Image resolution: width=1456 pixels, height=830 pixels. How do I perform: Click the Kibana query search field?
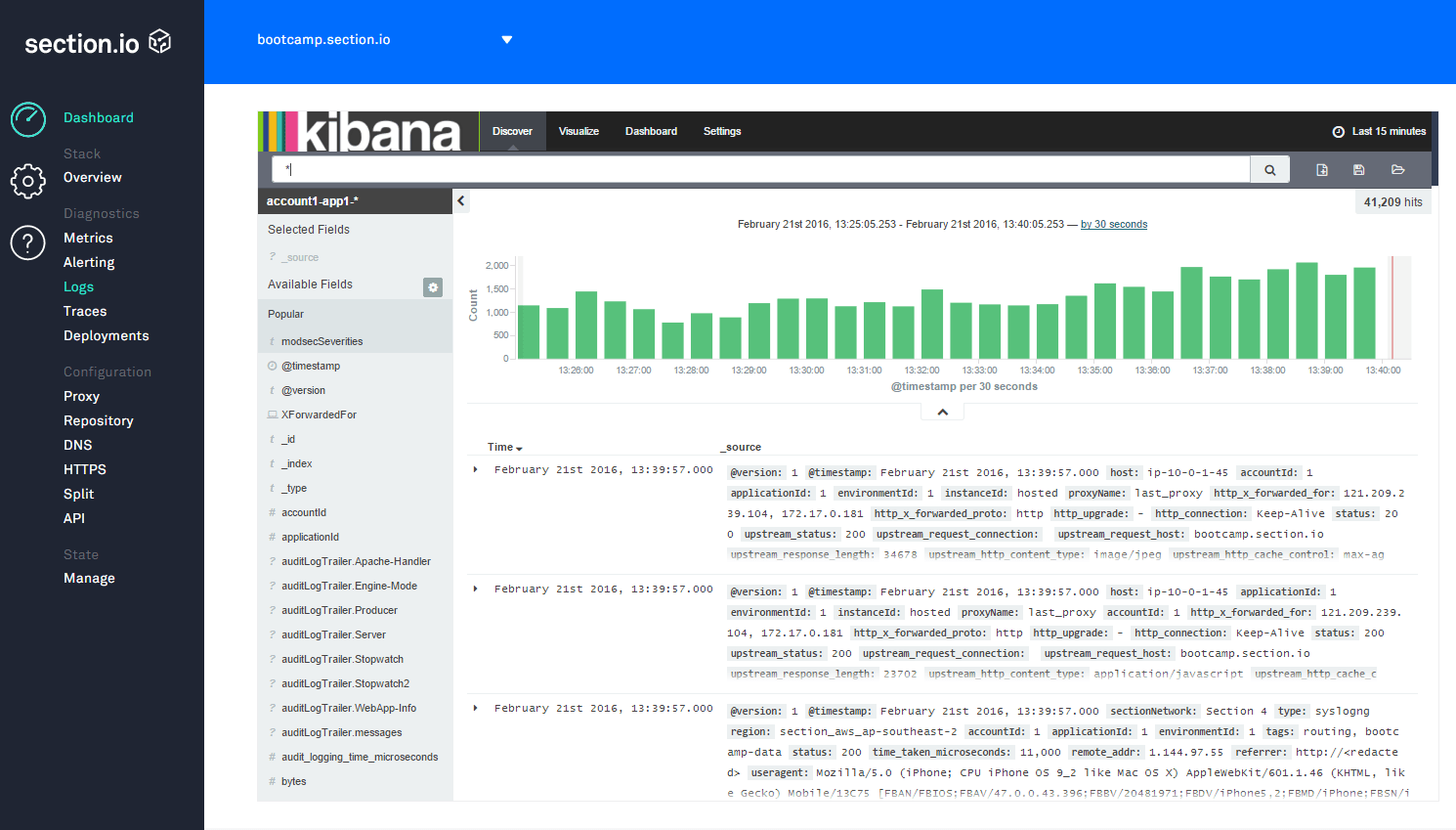click(761, 170)
